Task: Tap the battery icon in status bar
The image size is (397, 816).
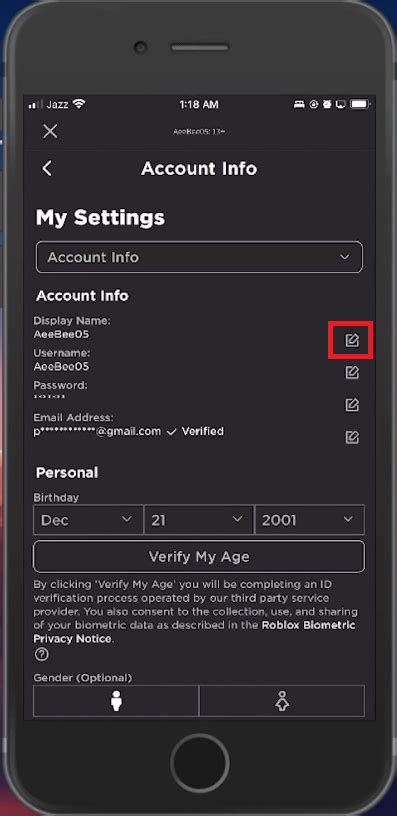Action: tap(359, 104)
